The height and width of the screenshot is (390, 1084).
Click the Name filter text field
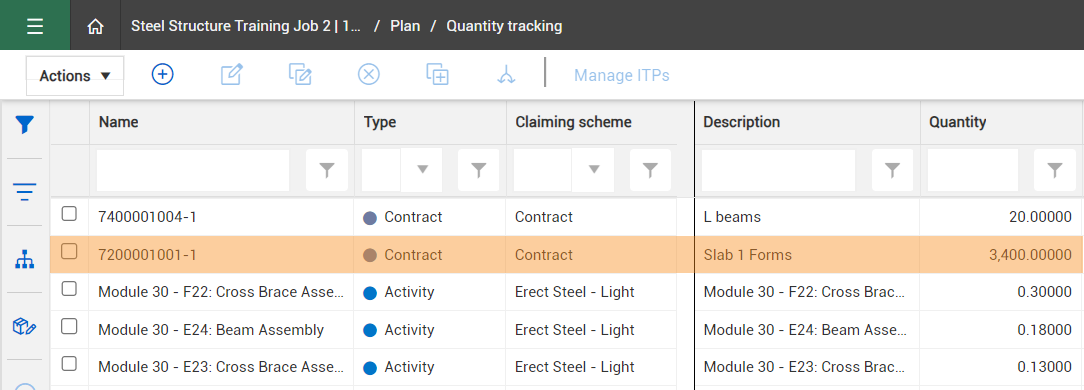pyautogui.click(x=193, y=170)
